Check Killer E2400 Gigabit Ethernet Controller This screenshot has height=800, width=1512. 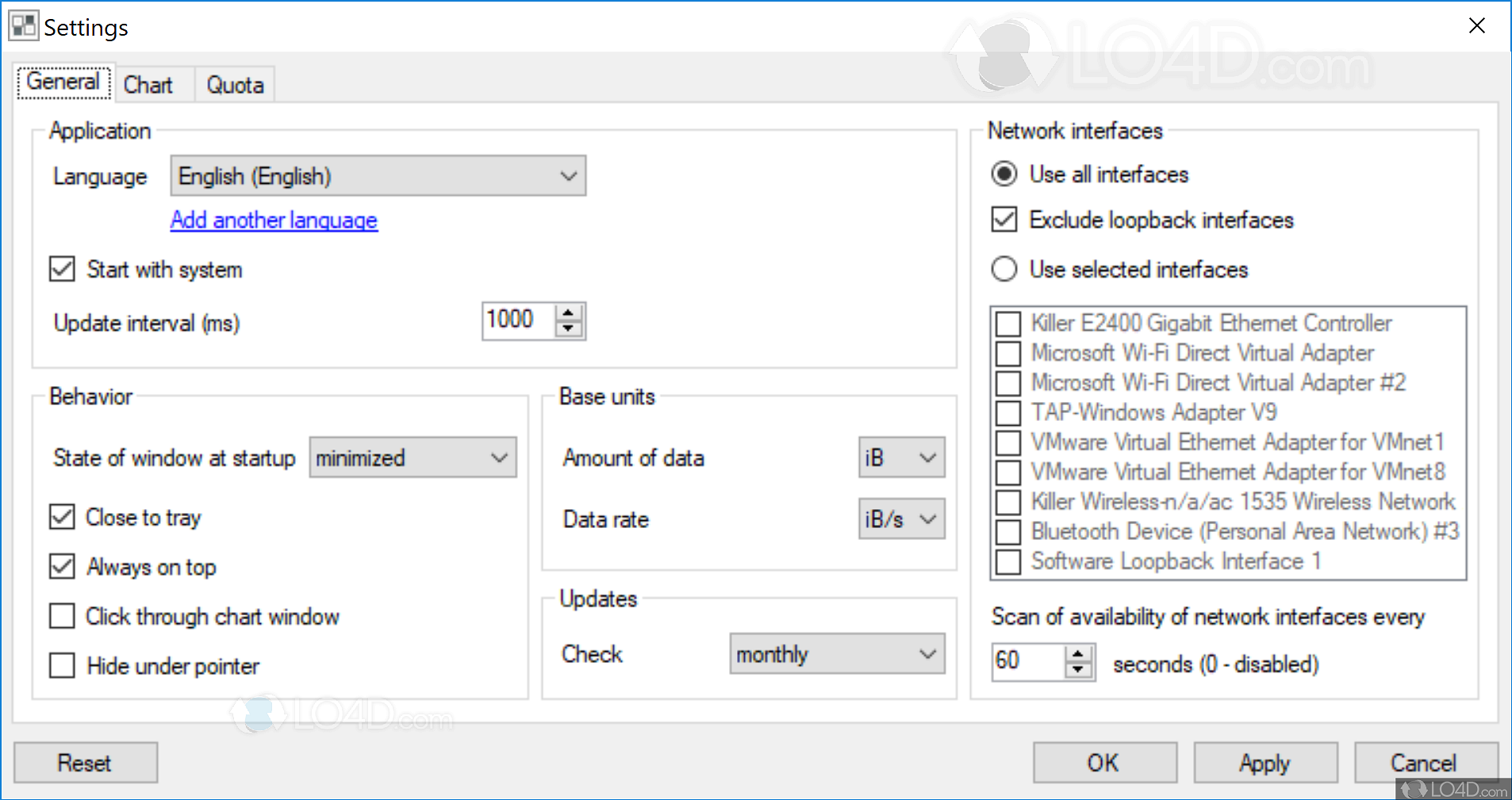(x=1007, y=323)
